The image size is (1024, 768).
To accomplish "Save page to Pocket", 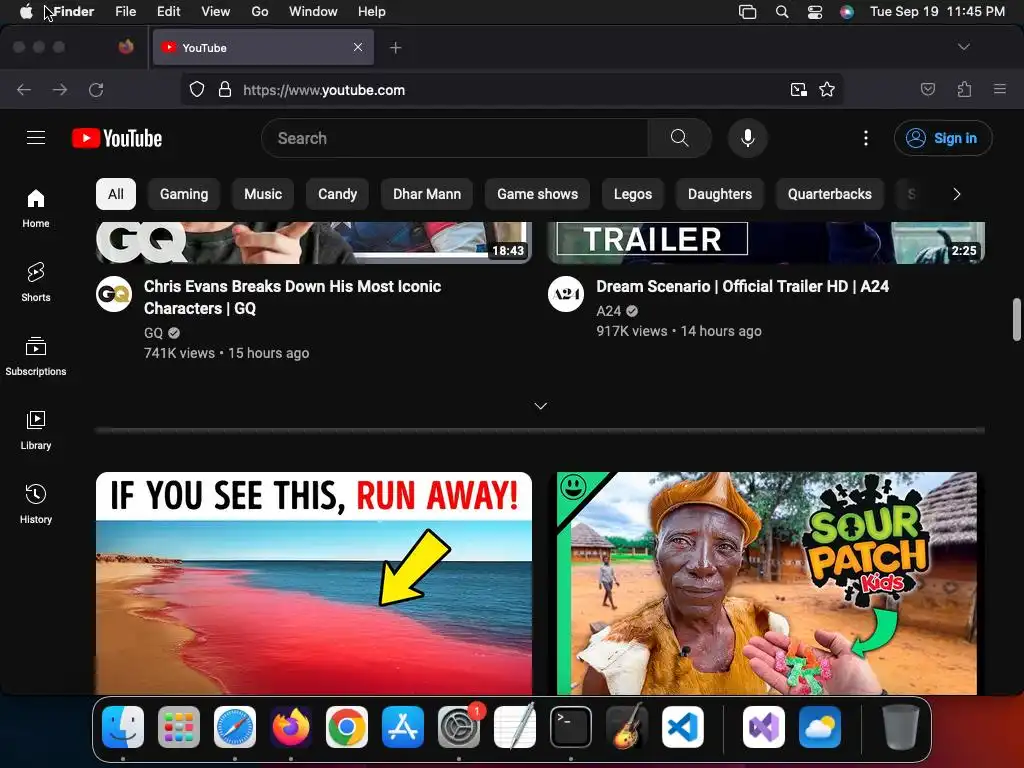I will (928, 89).
